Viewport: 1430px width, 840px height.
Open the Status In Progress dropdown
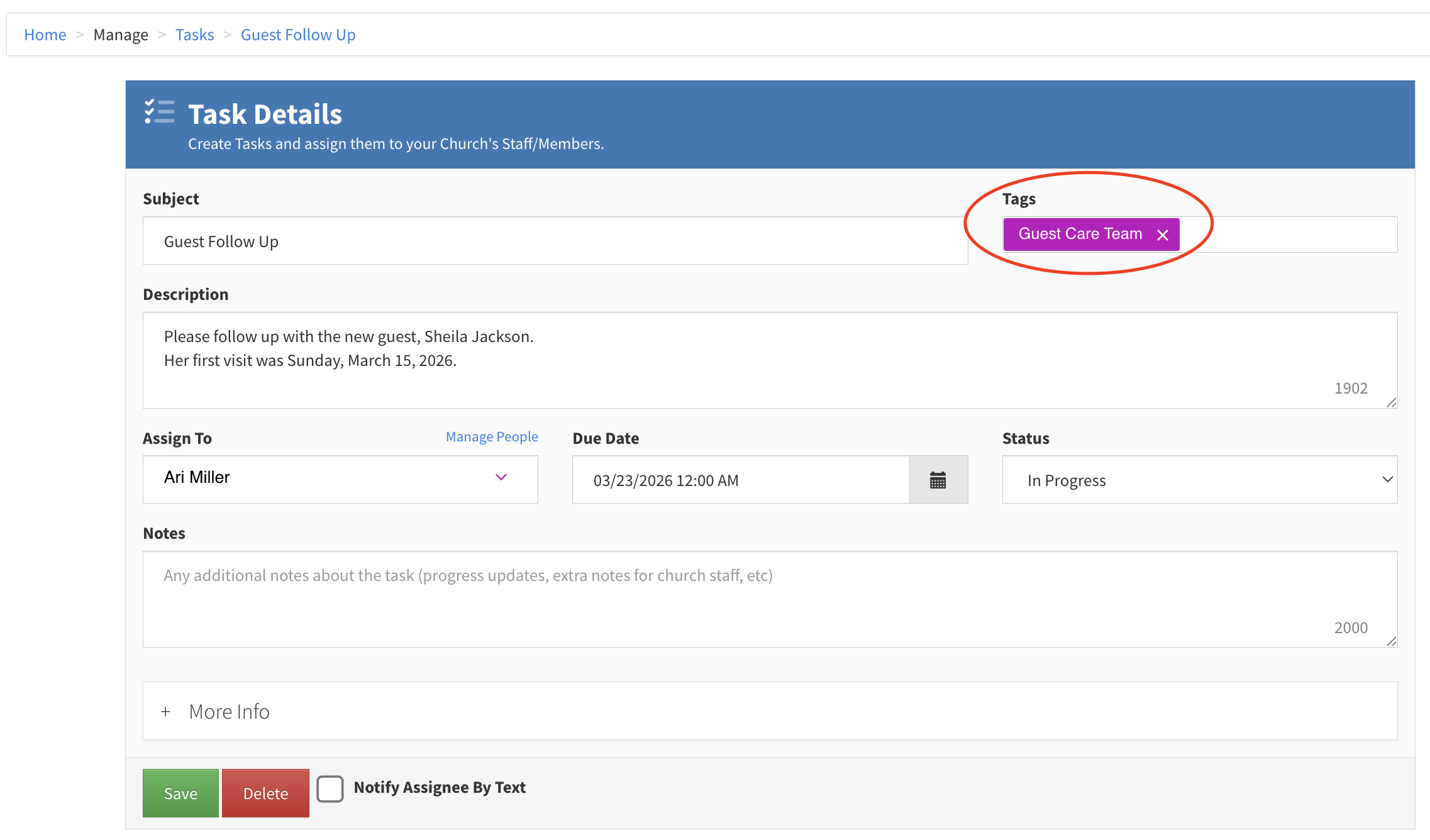click(1199, 480)
